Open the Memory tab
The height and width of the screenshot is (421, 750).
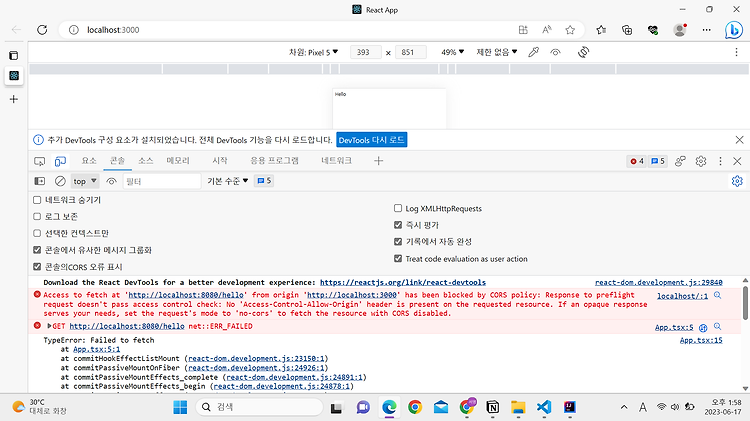pyautogui.click(x=178, y=161)
